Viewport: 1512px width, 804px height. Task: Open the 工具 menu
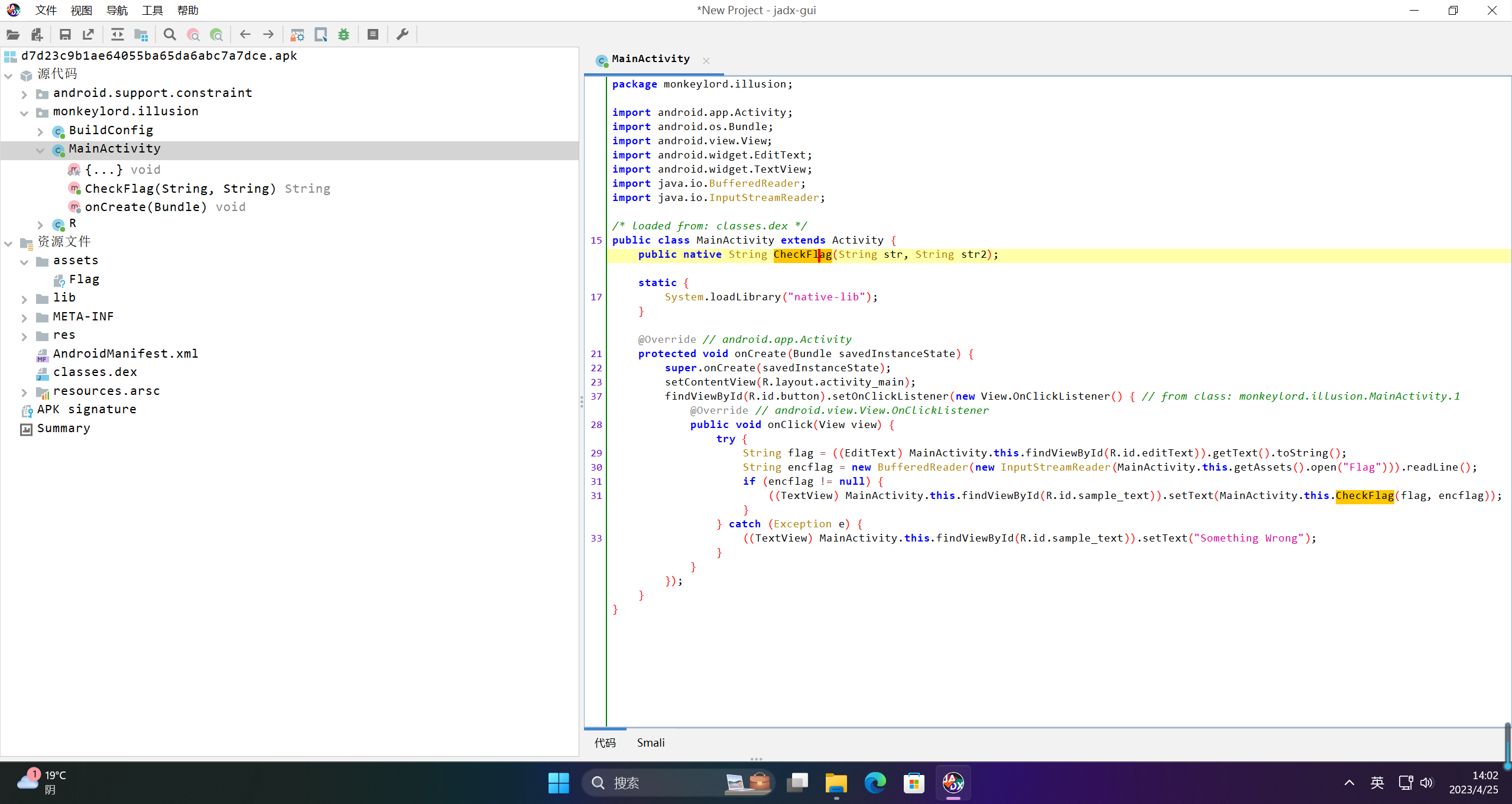point(152,10)
